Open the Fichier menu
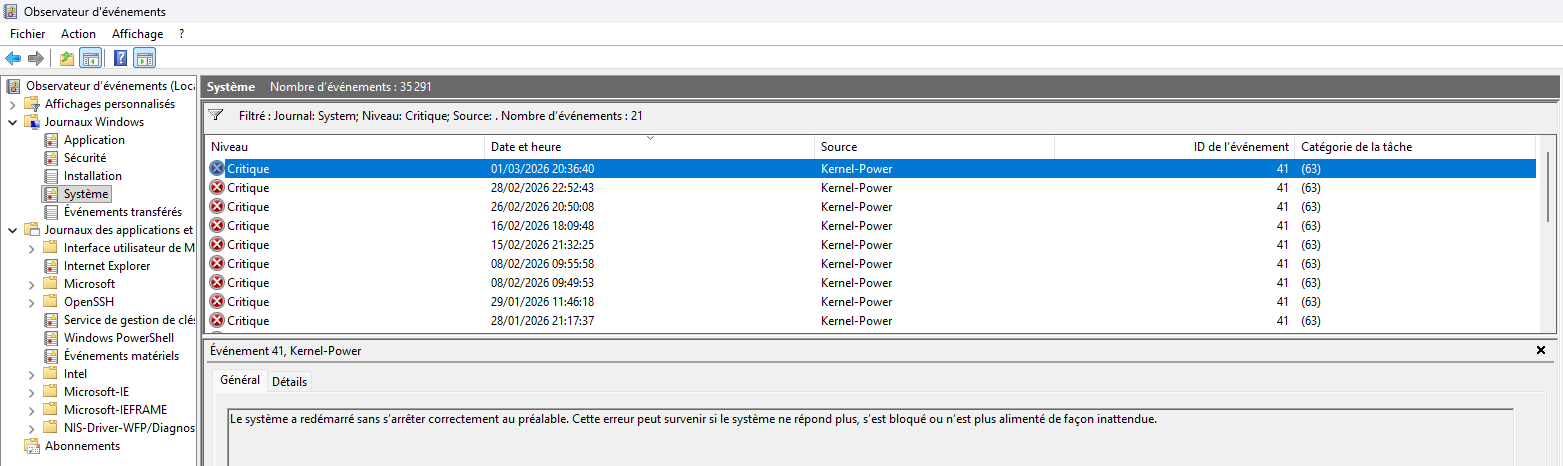The width and height of the screenshot is (1563, 466). tap(28, 34)
